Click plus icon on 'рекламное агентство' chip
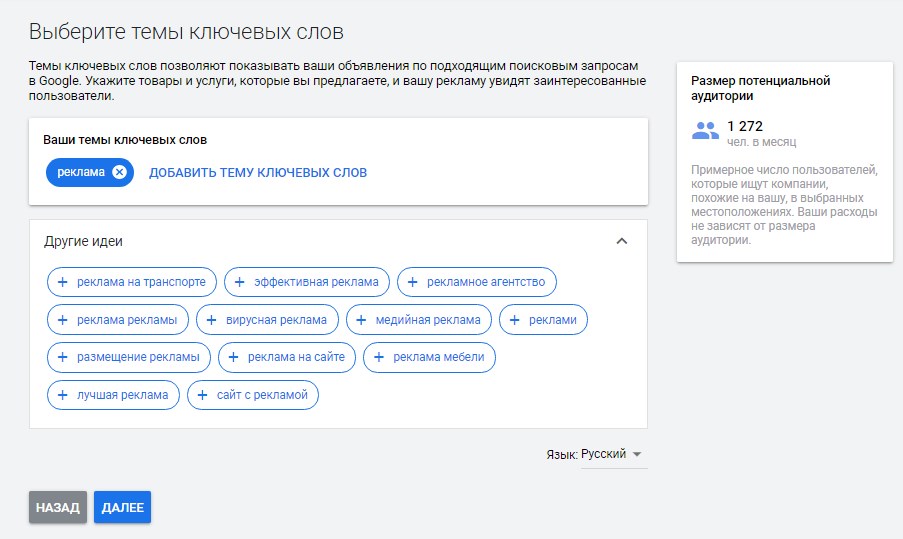Screen dimensions: 903x539 coord(413,282)
